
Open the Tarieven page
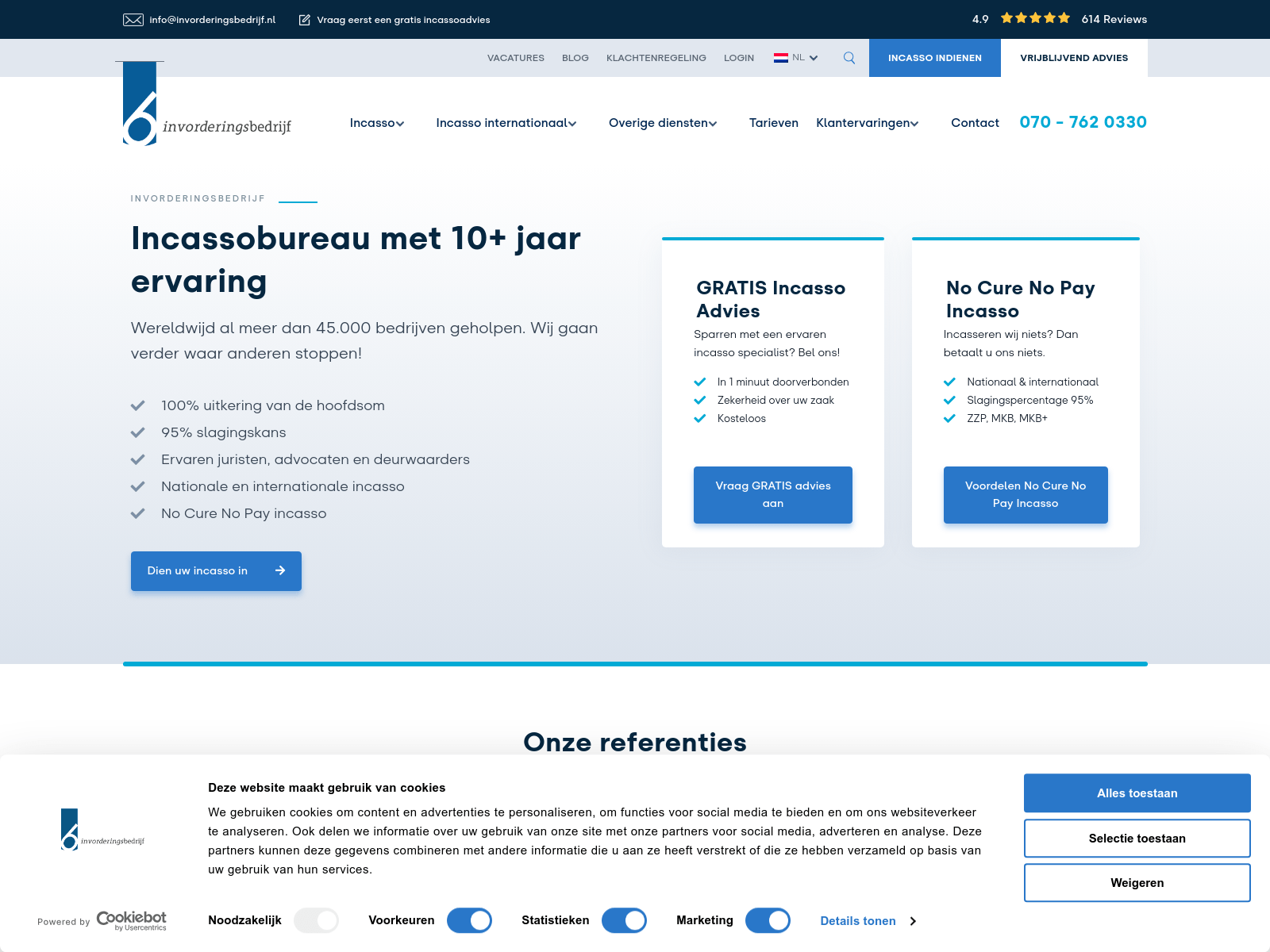pos(774,123)
